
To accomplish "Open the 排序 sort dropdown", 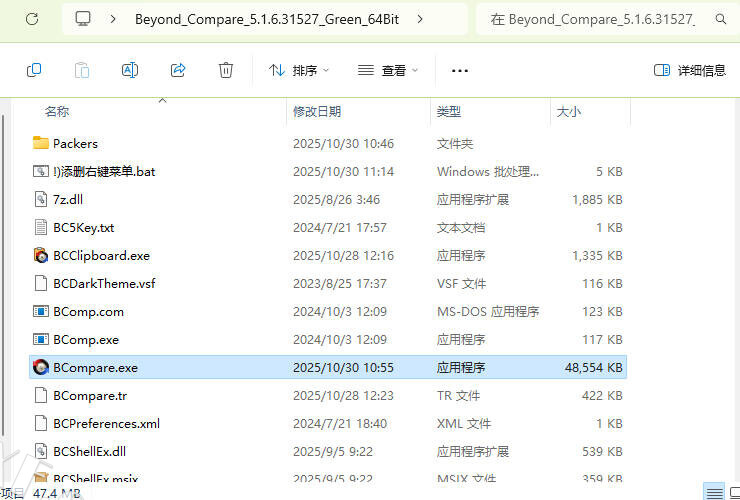I will [x=298, y=70].
